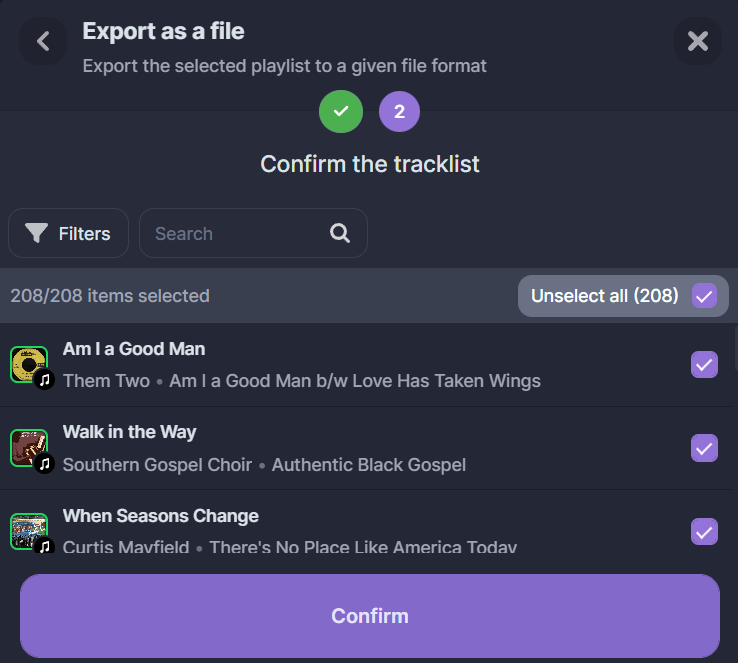
Task: Click the music note badge on Walk in the Way
Action: pyautogui.click(x=44, y=464)
